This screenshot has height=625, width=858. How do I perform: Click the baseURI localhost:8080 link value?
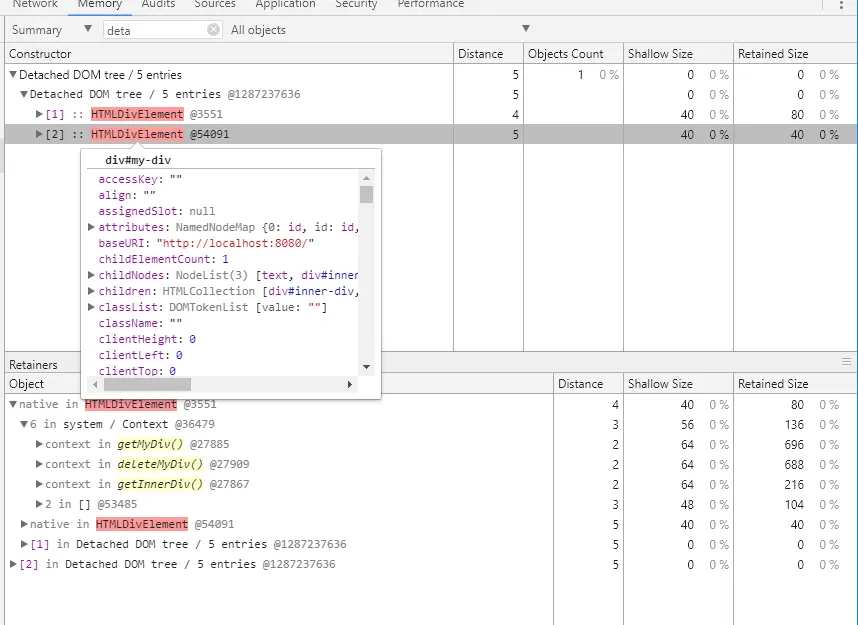[235, 243]
